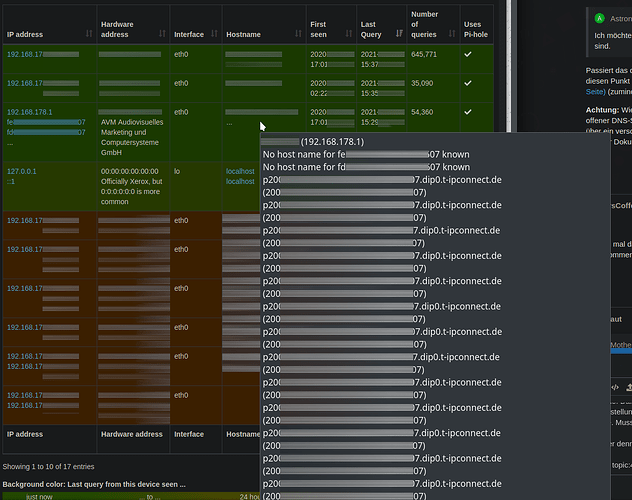Click the Hostname column sort icon

pyautogui.click(x=296, y=34)
